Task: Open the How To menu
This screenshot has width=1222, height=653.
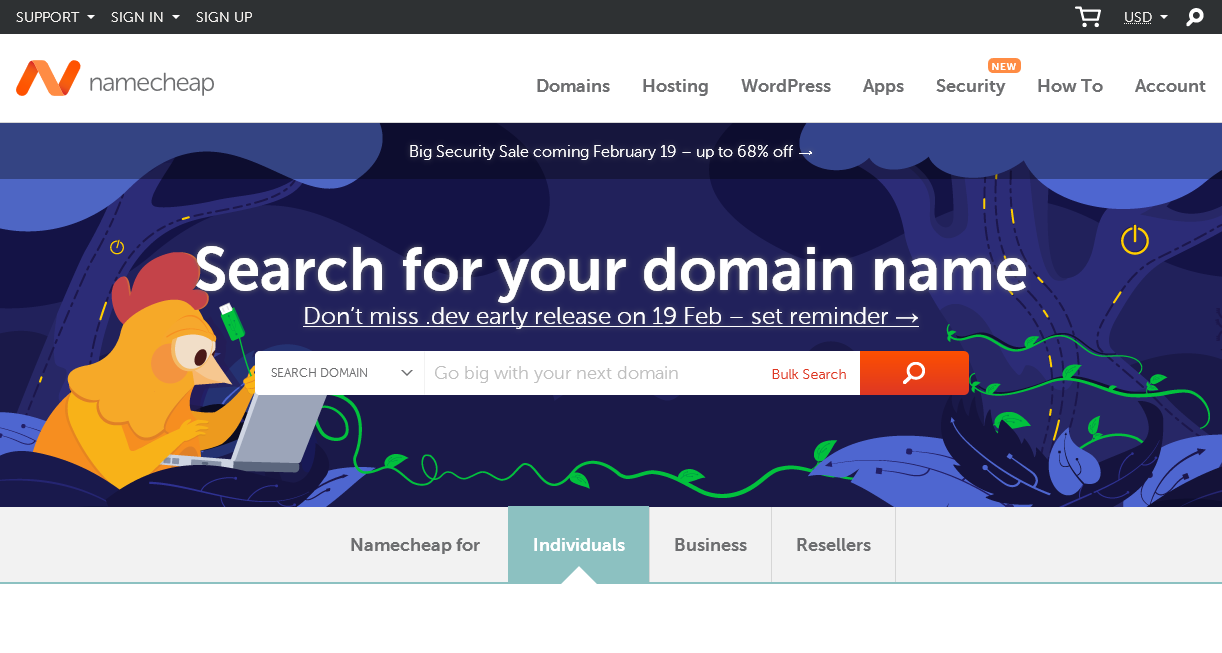Action: [x=1070, y=86]
